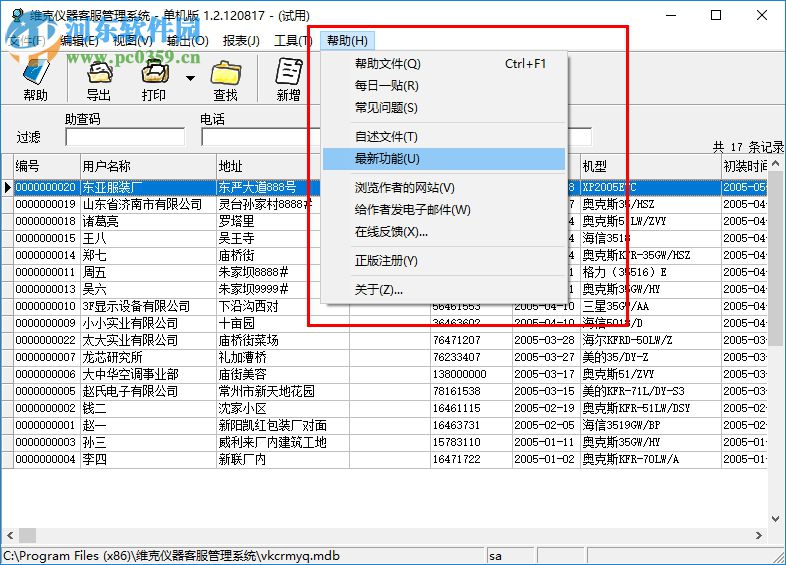The image size is (786, 565).
Task: Select customer cell 郑七
Action: tap(148, 256)
